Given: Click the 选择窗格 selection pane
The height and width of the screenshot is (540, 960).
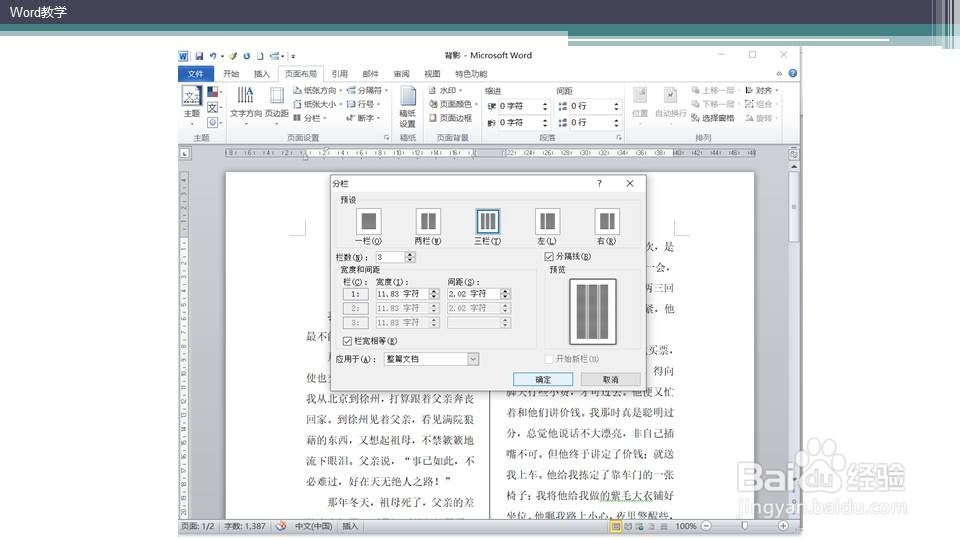Looking at the screenshot, I should pyautogui.click(x=713, y=118).
